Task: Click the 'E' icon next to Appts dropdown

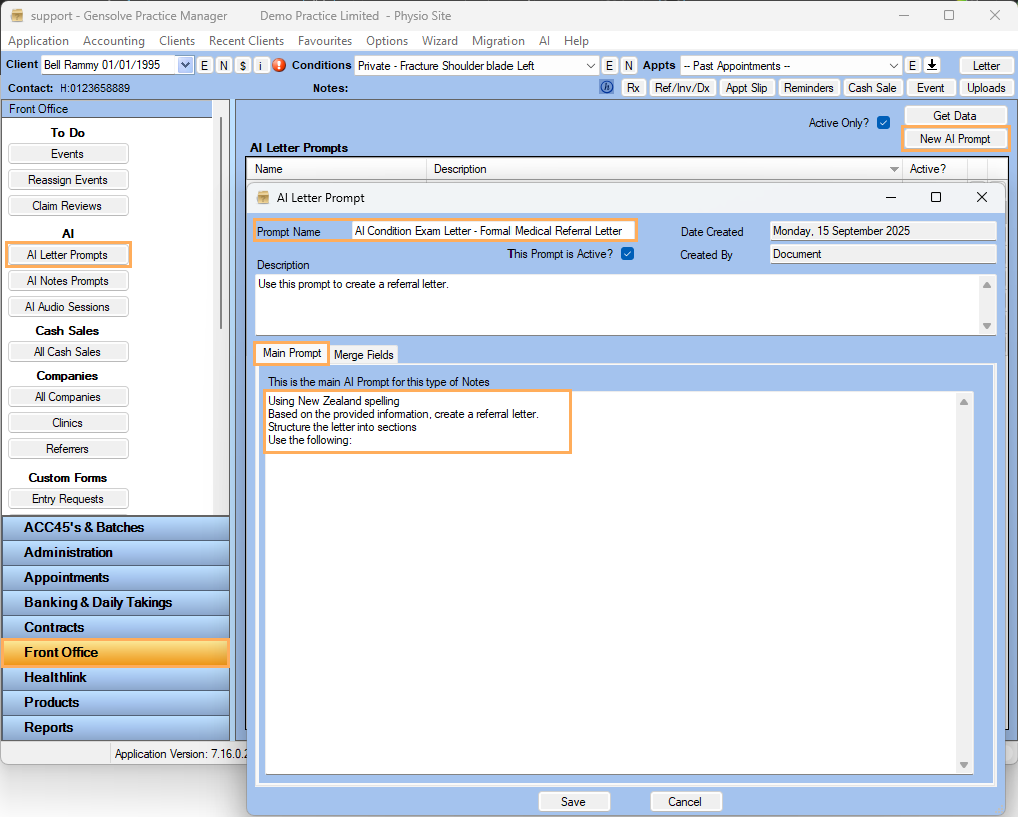Action: point(912,66)
